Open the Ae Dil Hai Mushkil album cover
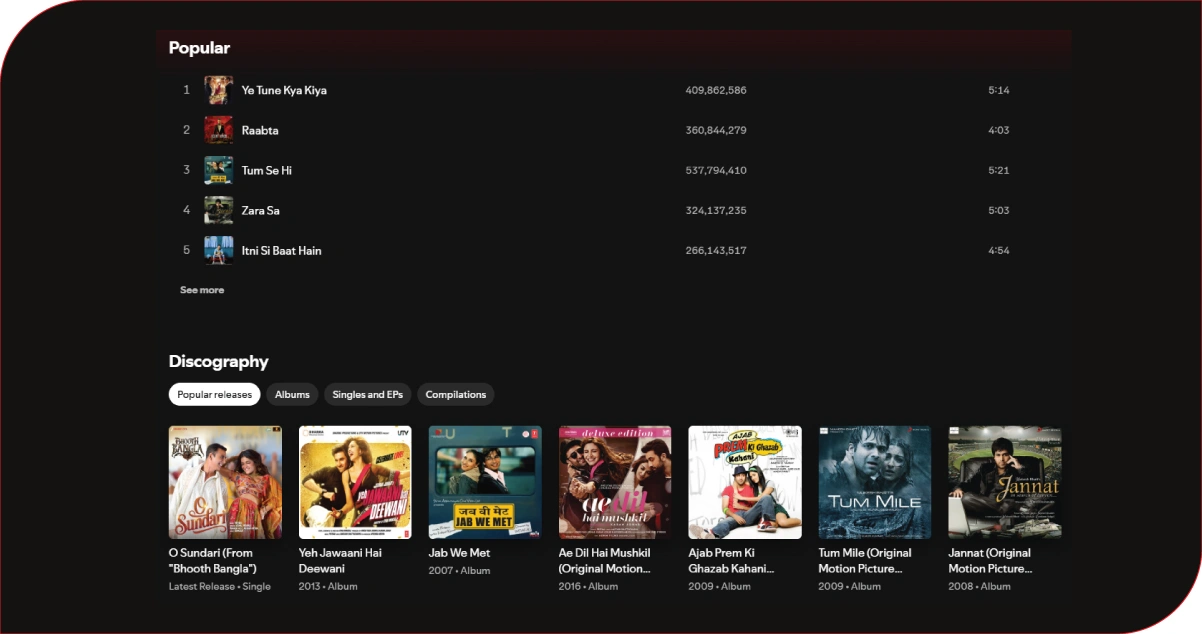The width and height of the screenshot is (1202, 634). (x=615, y=482)
